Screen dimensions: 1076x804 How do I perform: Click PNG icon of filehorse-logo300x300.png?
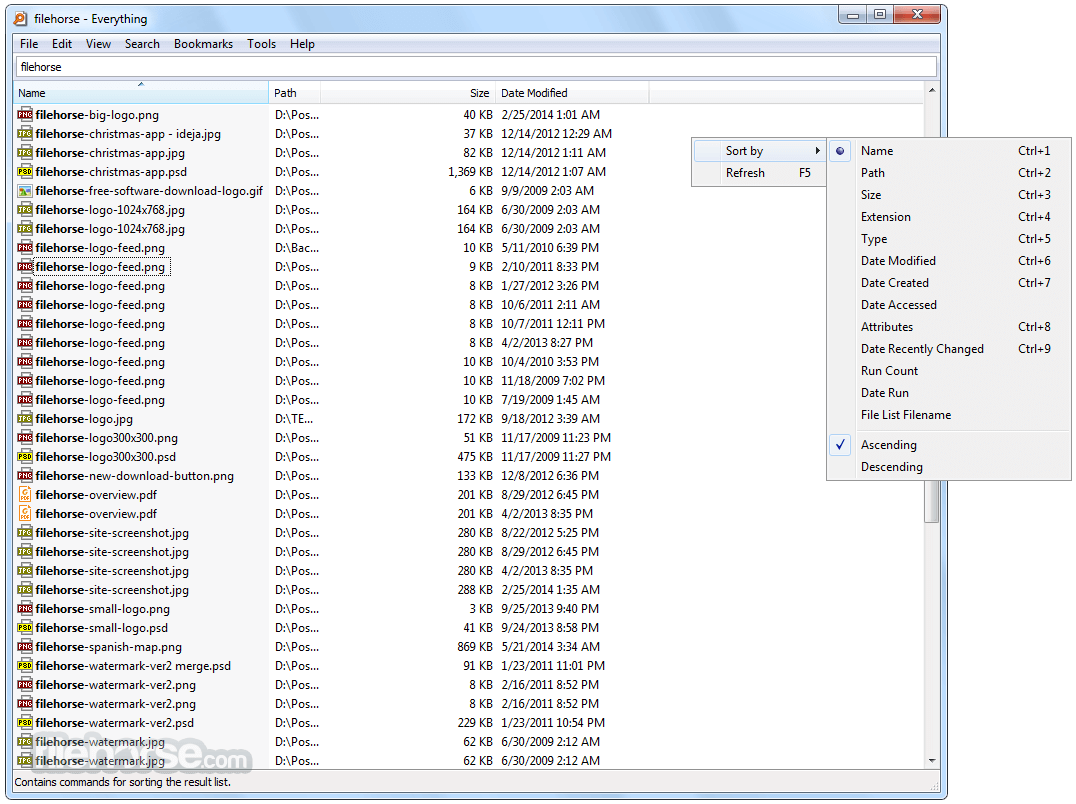pos(25,438)
